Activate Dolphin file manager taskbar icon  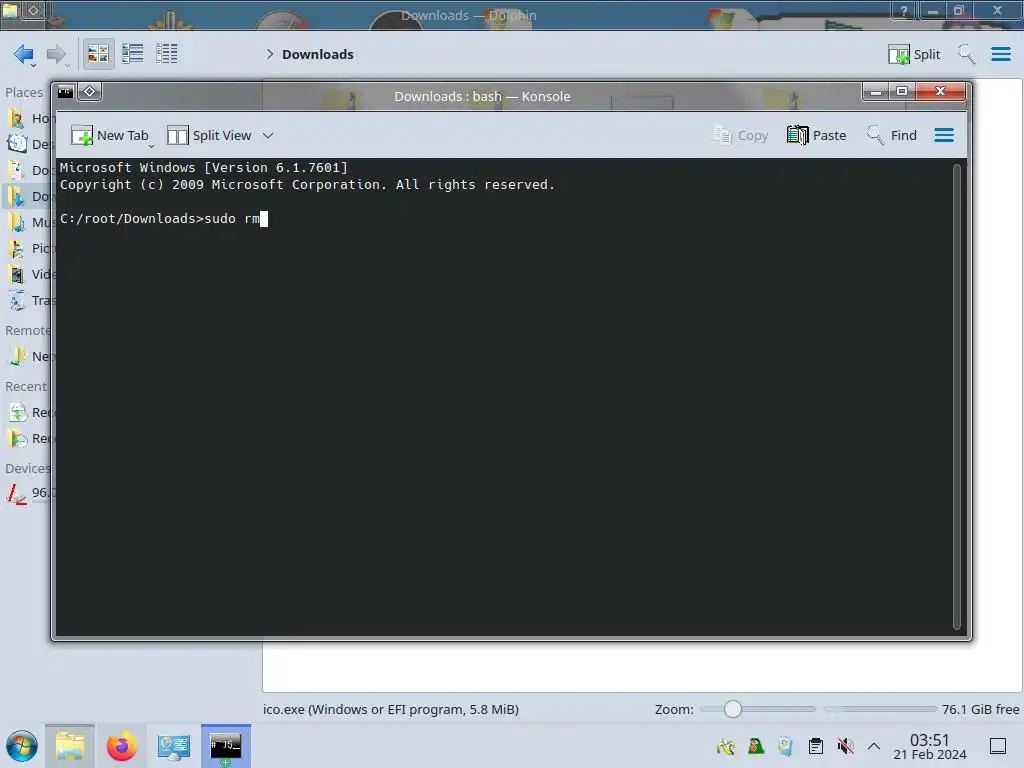coord(70,746)
